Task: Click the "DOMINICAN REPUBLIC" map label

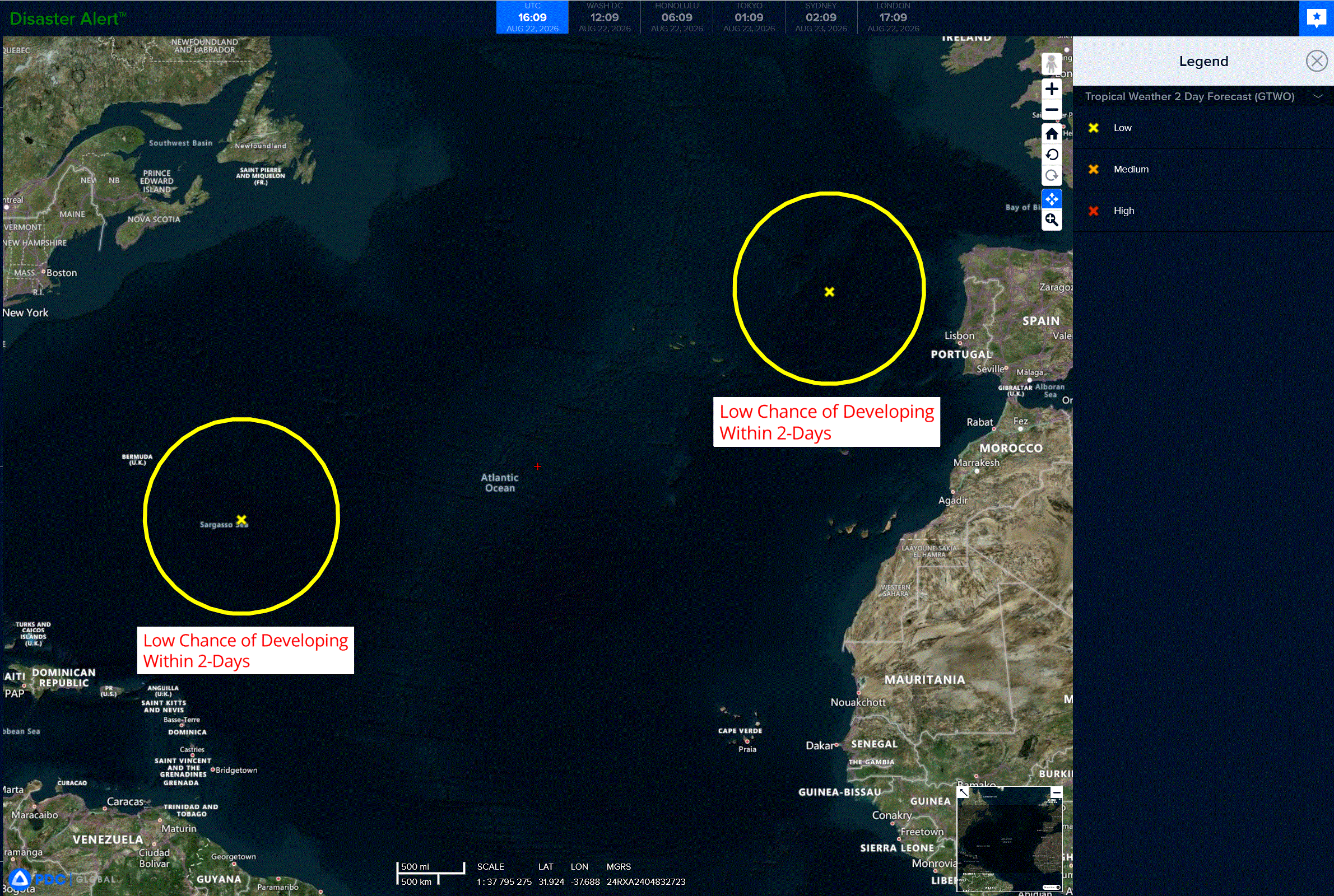Action: click(63, 678)
